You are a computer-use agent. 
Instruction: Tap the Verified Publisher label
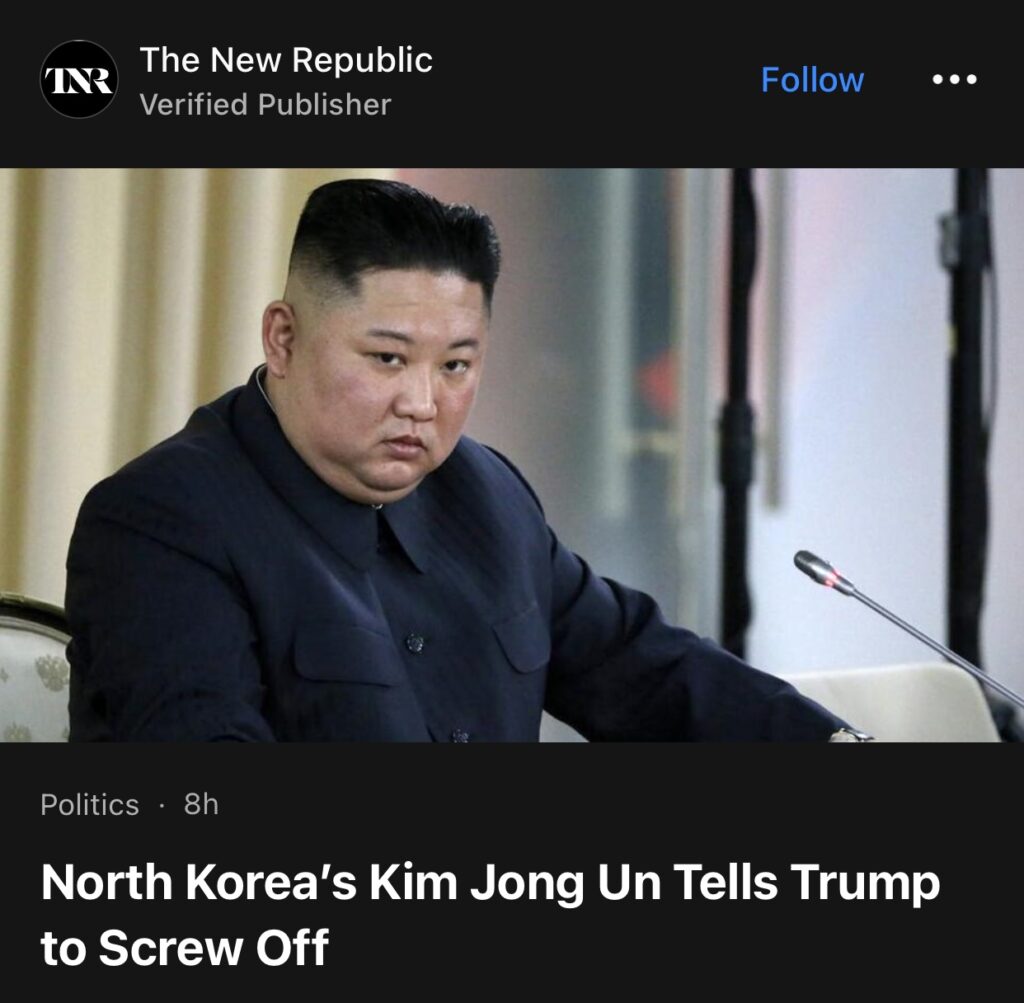coord(265,104)
